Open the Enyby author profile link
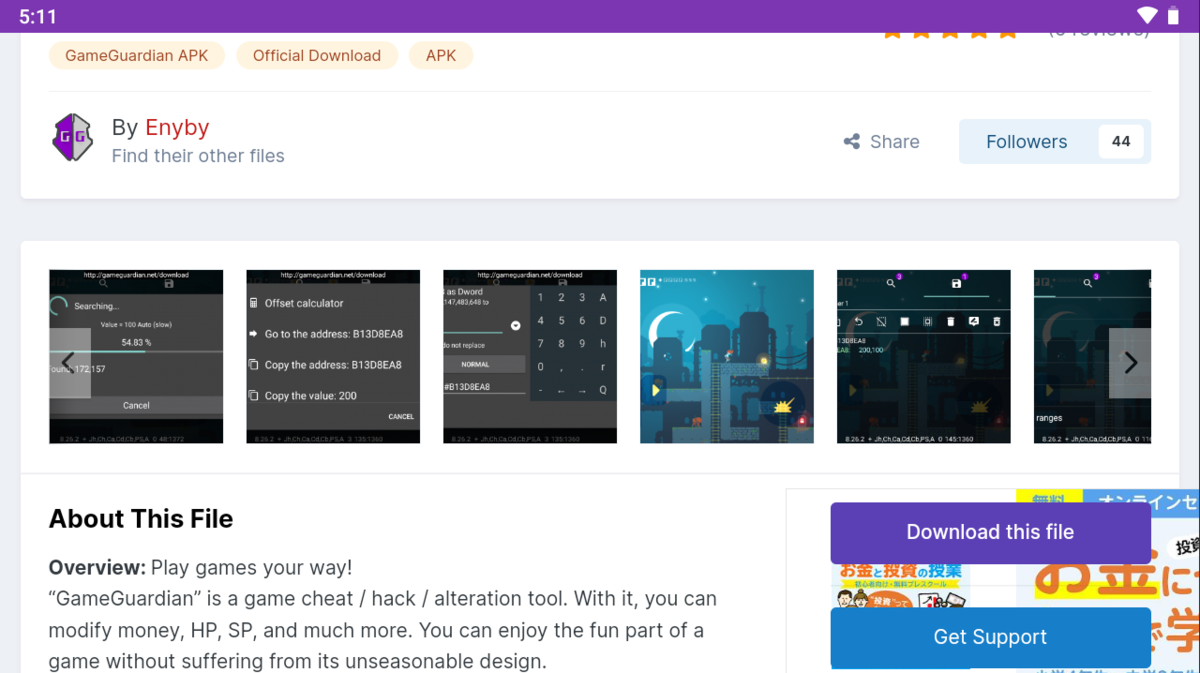 [177, 127]
